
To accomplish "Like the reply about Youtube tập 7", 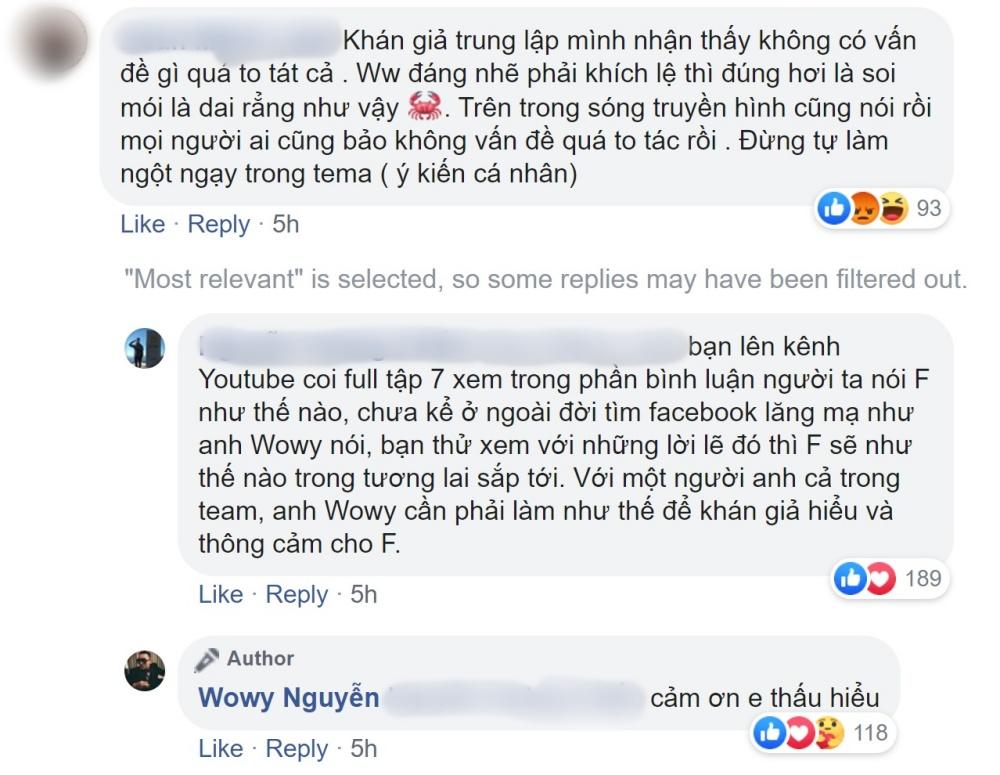I will coord(220,594).
